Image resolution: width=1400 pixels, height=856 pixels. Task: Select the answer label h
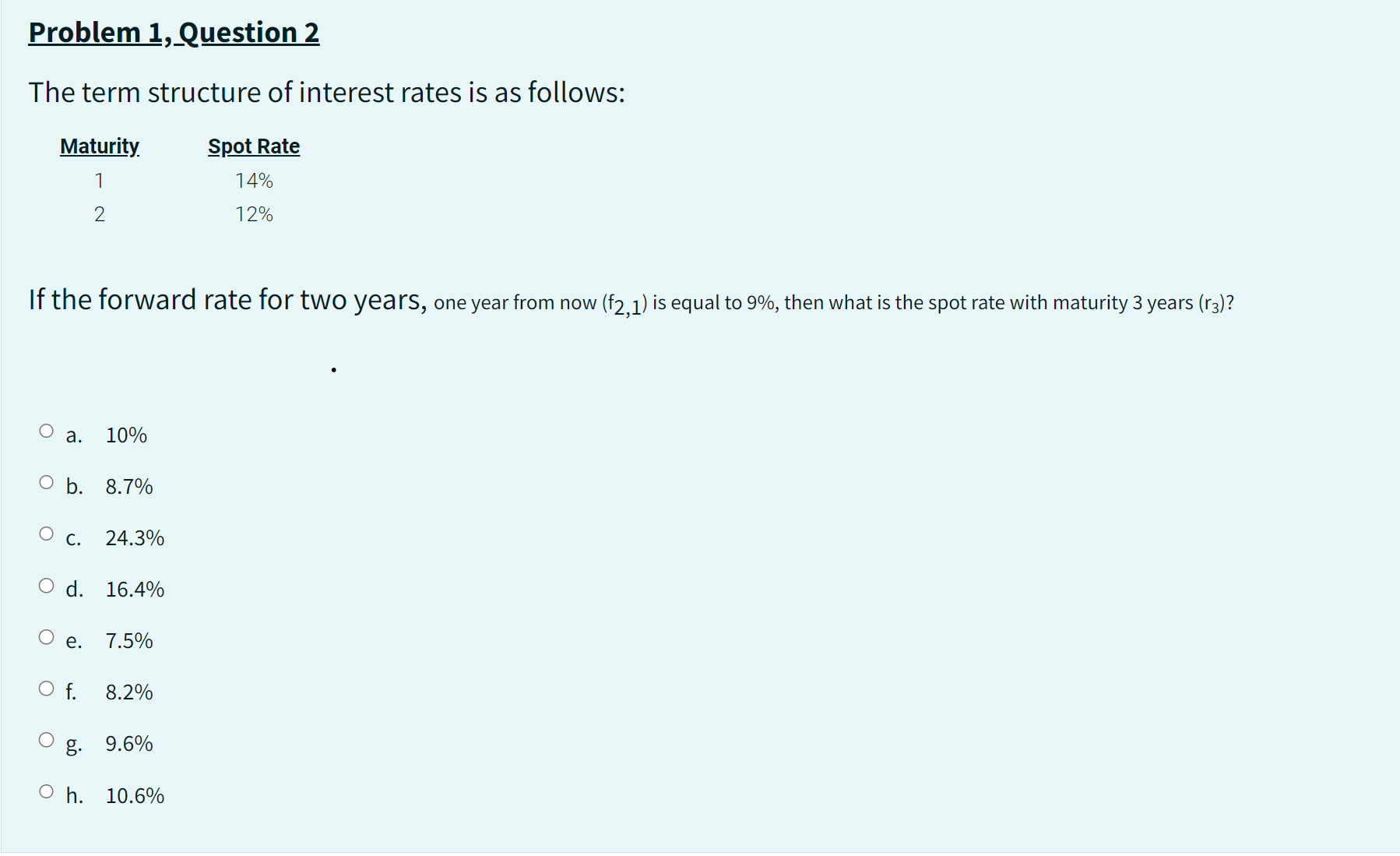(74, 795)
